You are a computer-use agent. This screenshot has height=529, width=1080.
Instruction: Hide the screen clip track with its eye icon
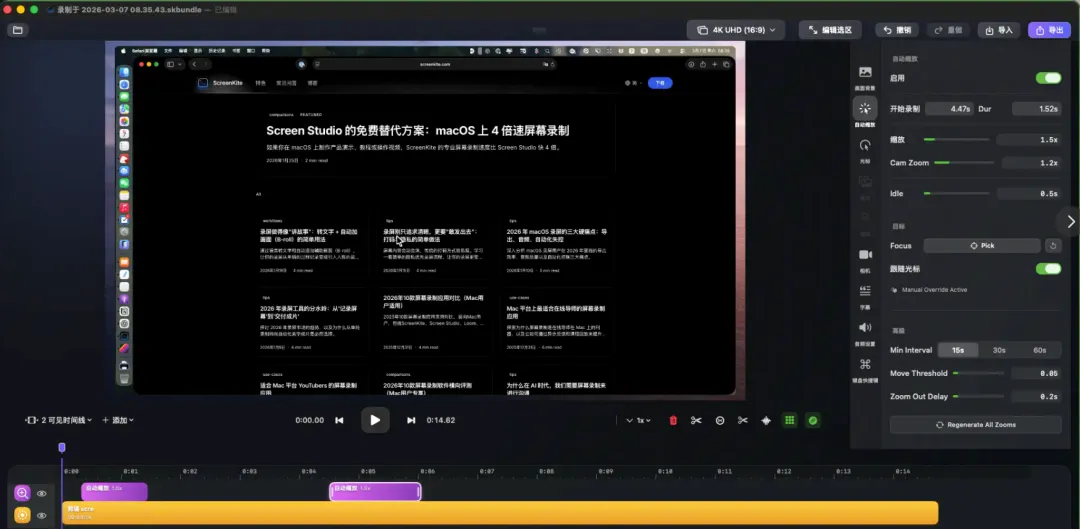41,515
